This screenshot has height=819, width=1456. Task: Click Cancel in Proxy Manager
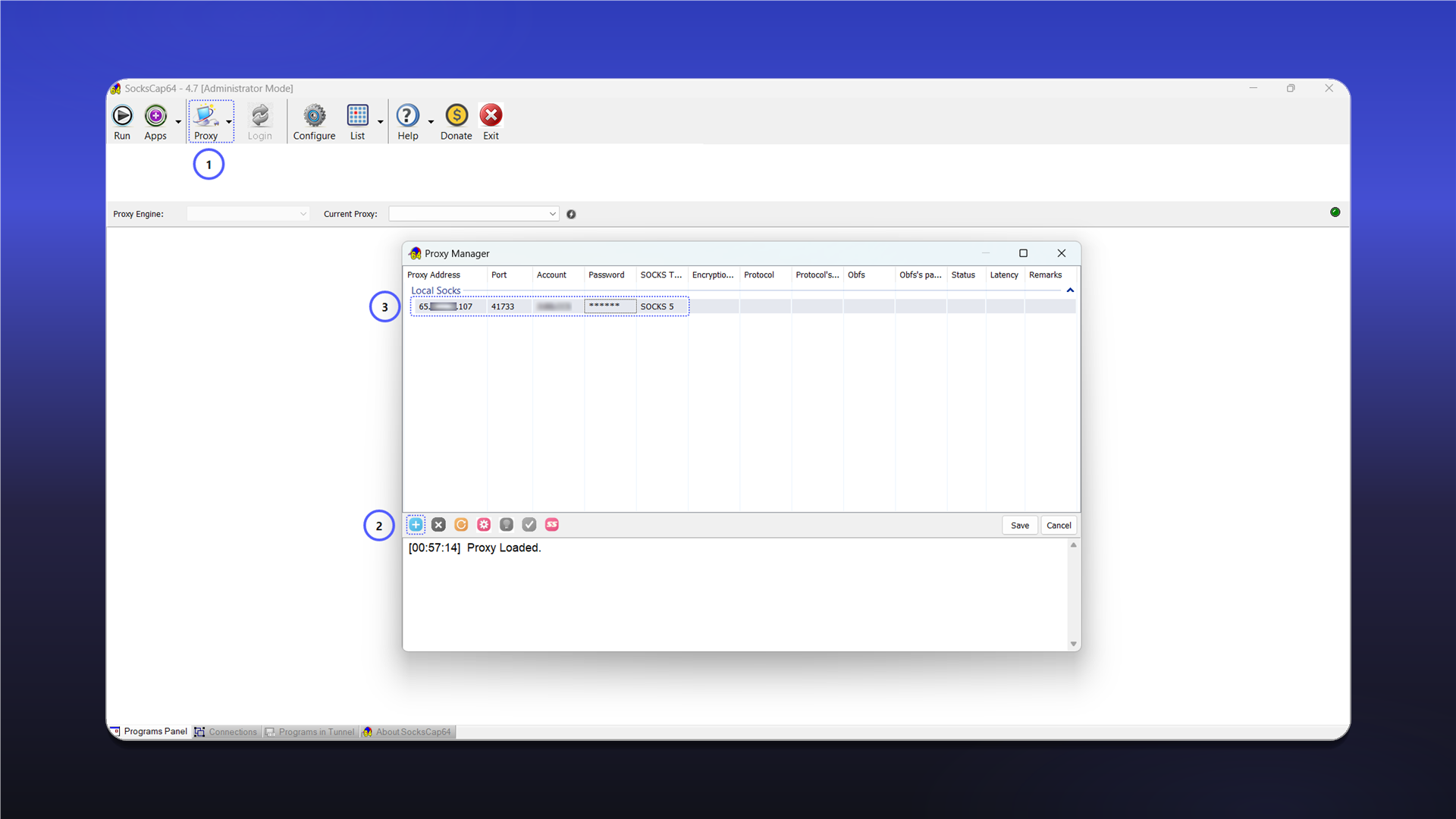(1059, 526)
